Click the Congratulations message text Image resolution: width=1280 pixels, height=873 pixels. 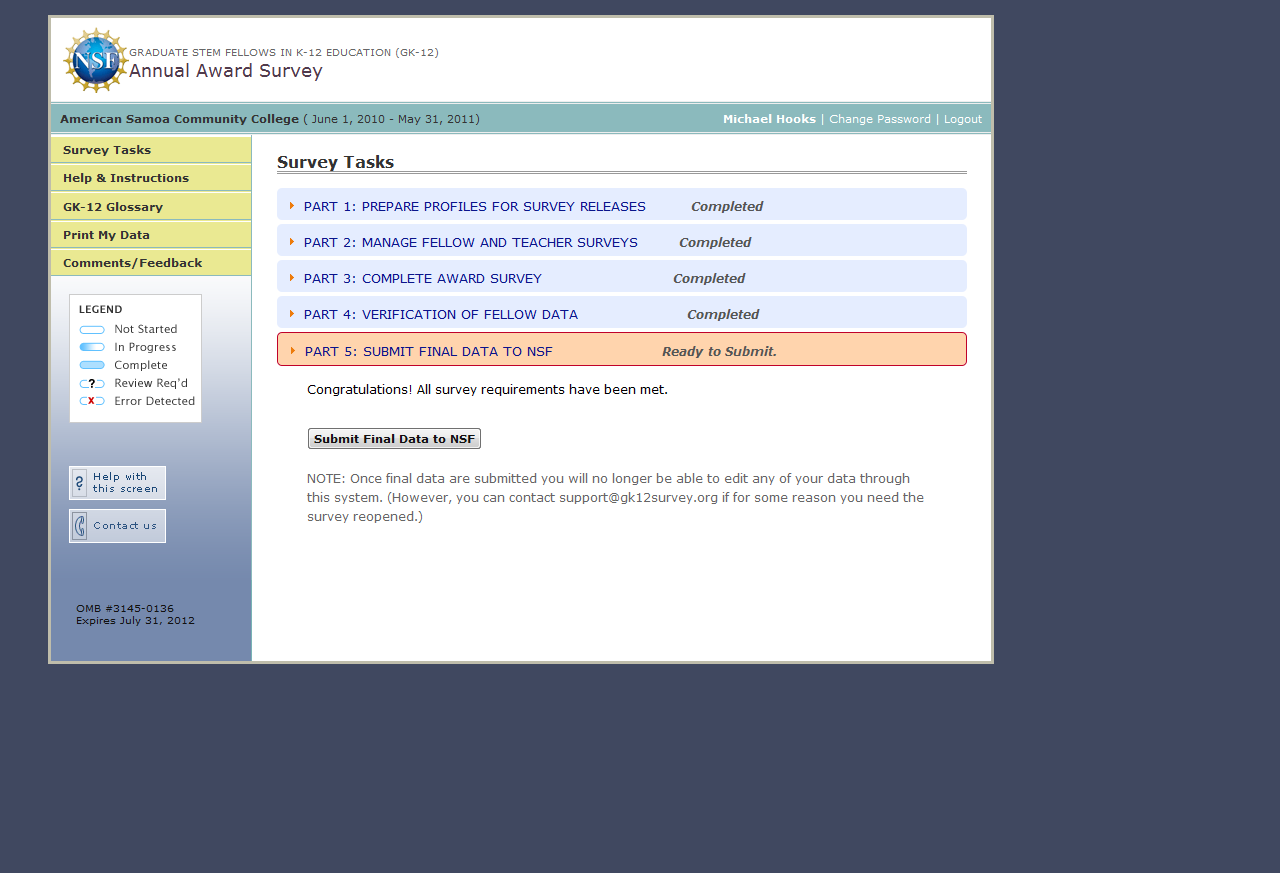pos(487,390)
